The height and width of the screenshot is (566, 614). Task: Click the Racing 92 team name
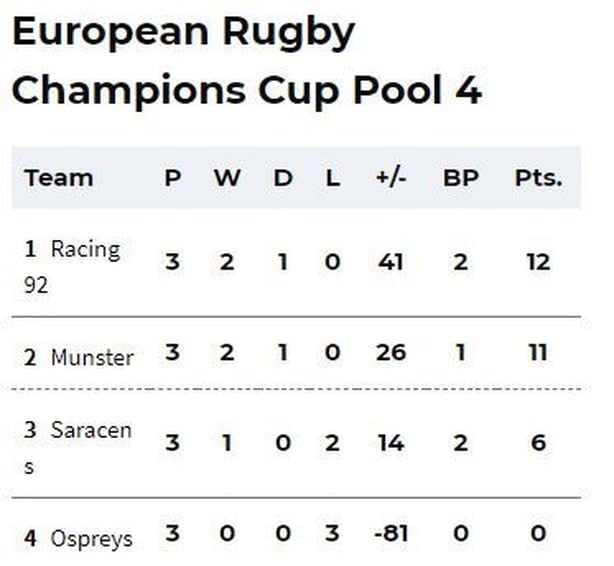coord(72,266)
